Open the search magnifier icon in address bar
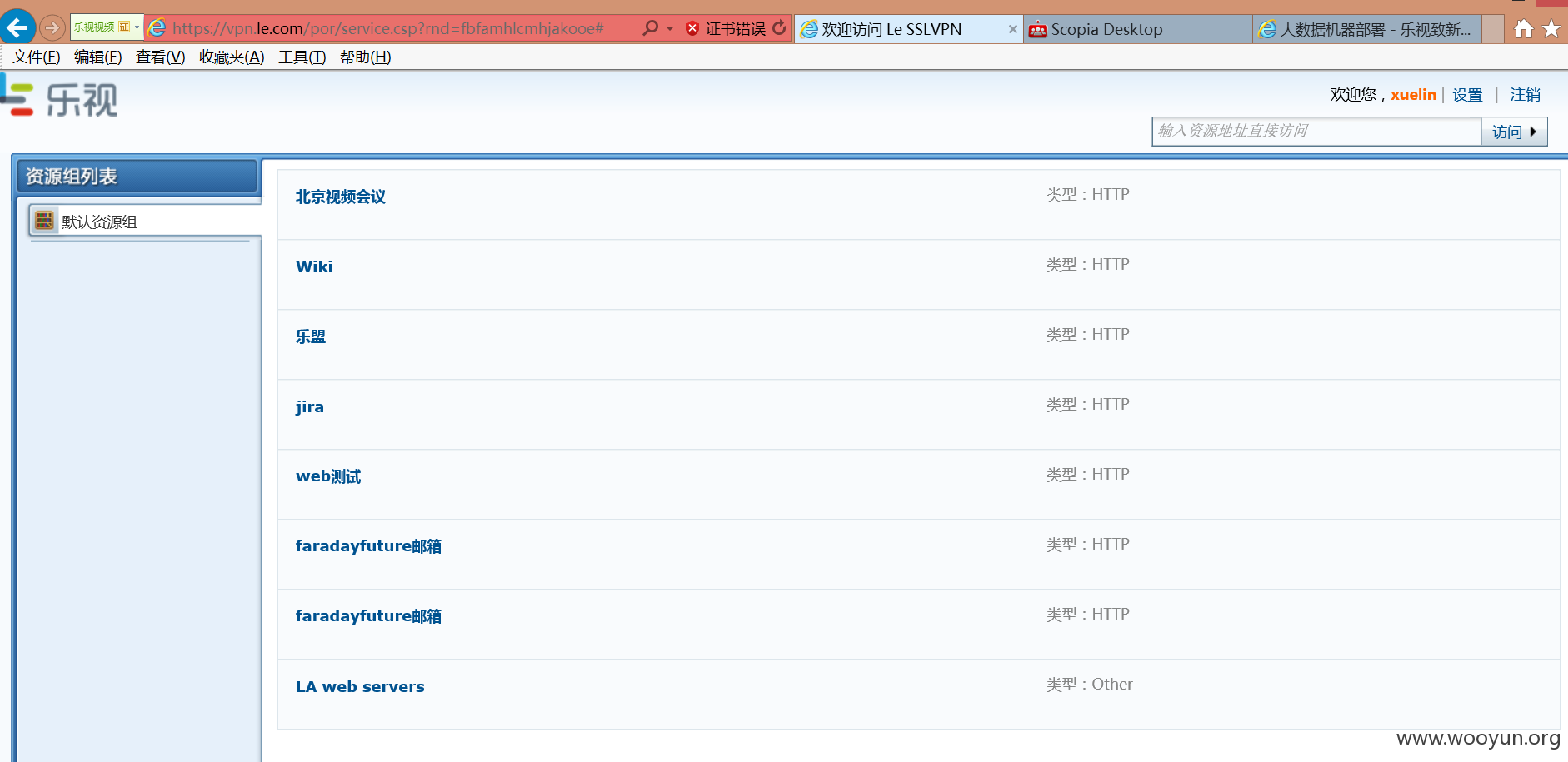The height and width of the screenshot is (762, 1568). tap(650, 28)
